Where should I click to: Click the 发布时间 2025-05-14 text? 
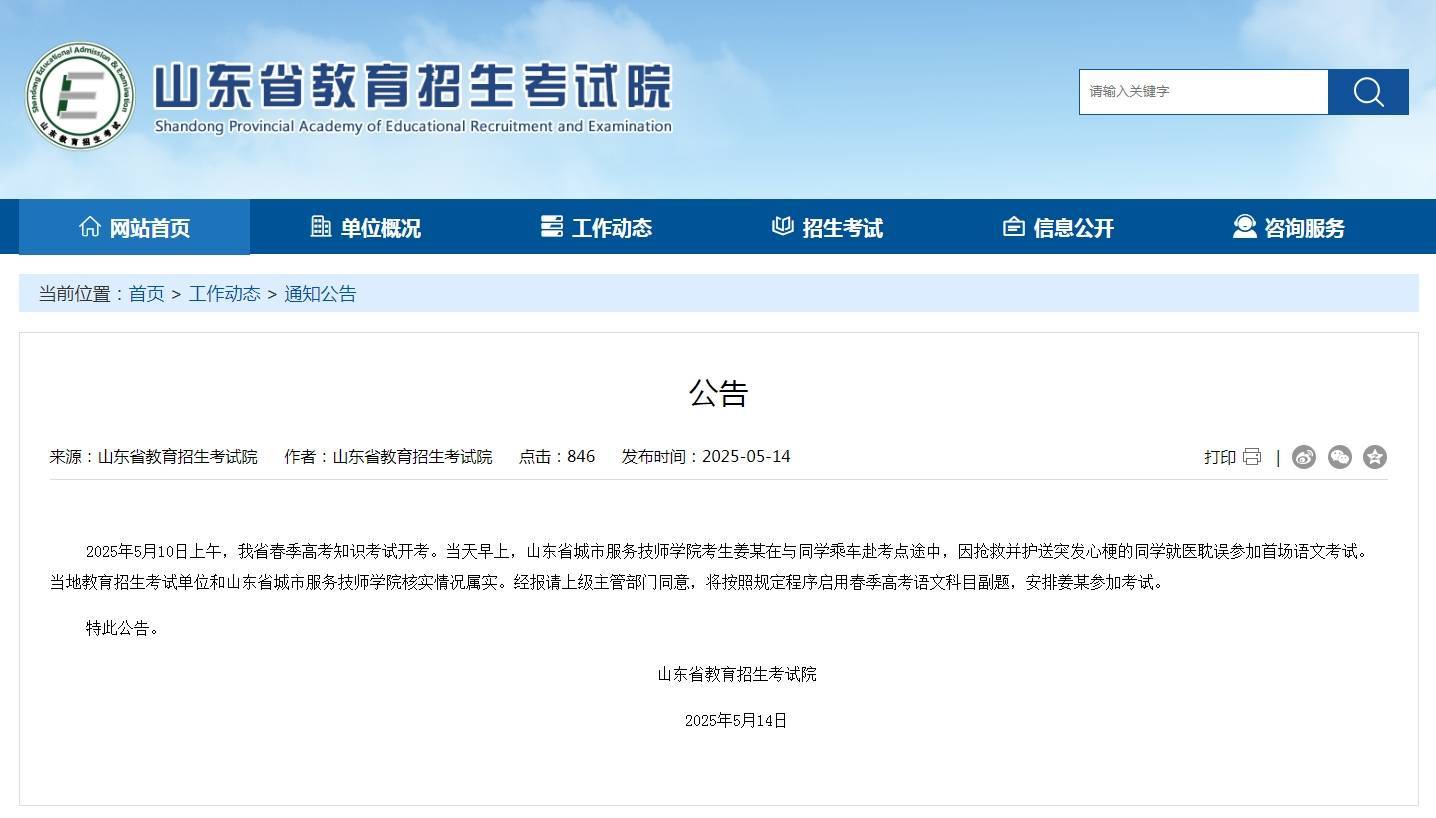(x=705, y=457)
